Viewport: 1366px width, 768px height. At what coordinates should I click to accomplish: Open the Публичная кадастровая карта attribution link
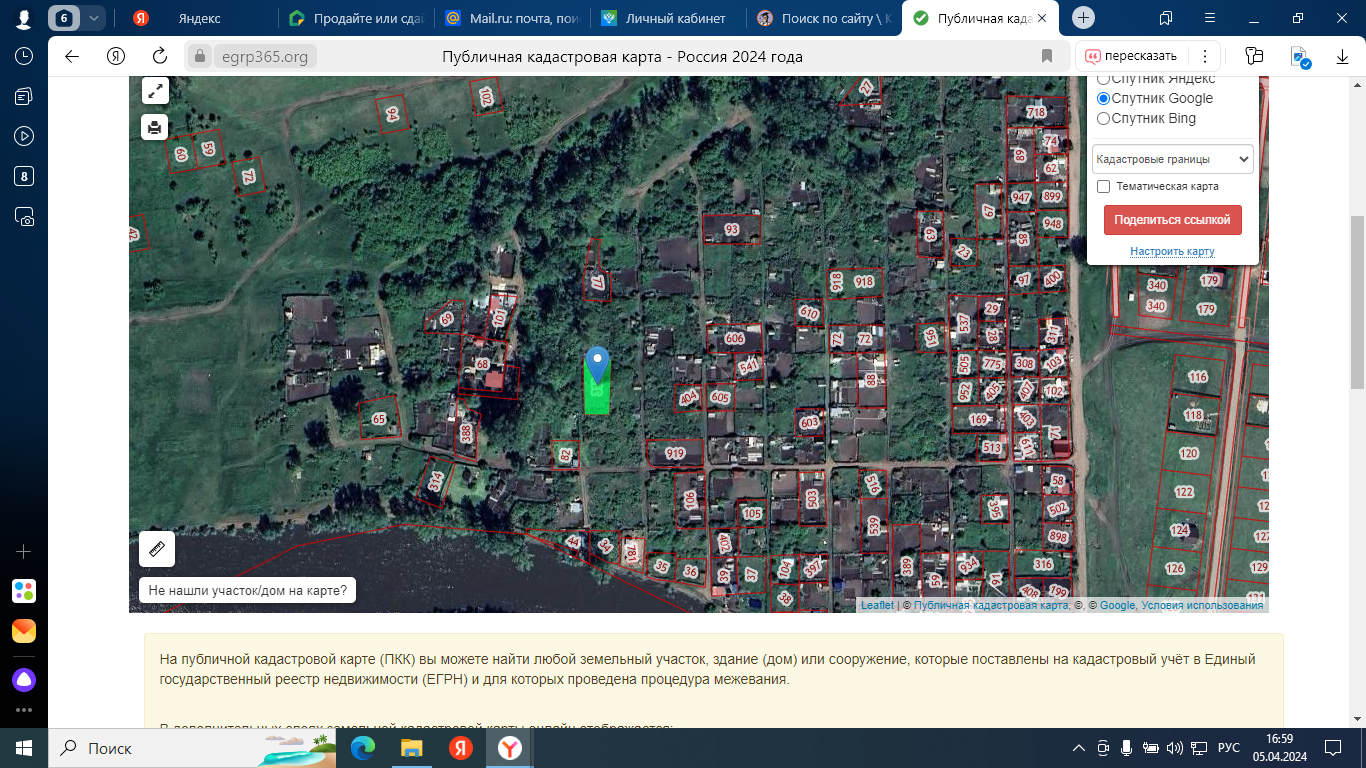point(991,605)
